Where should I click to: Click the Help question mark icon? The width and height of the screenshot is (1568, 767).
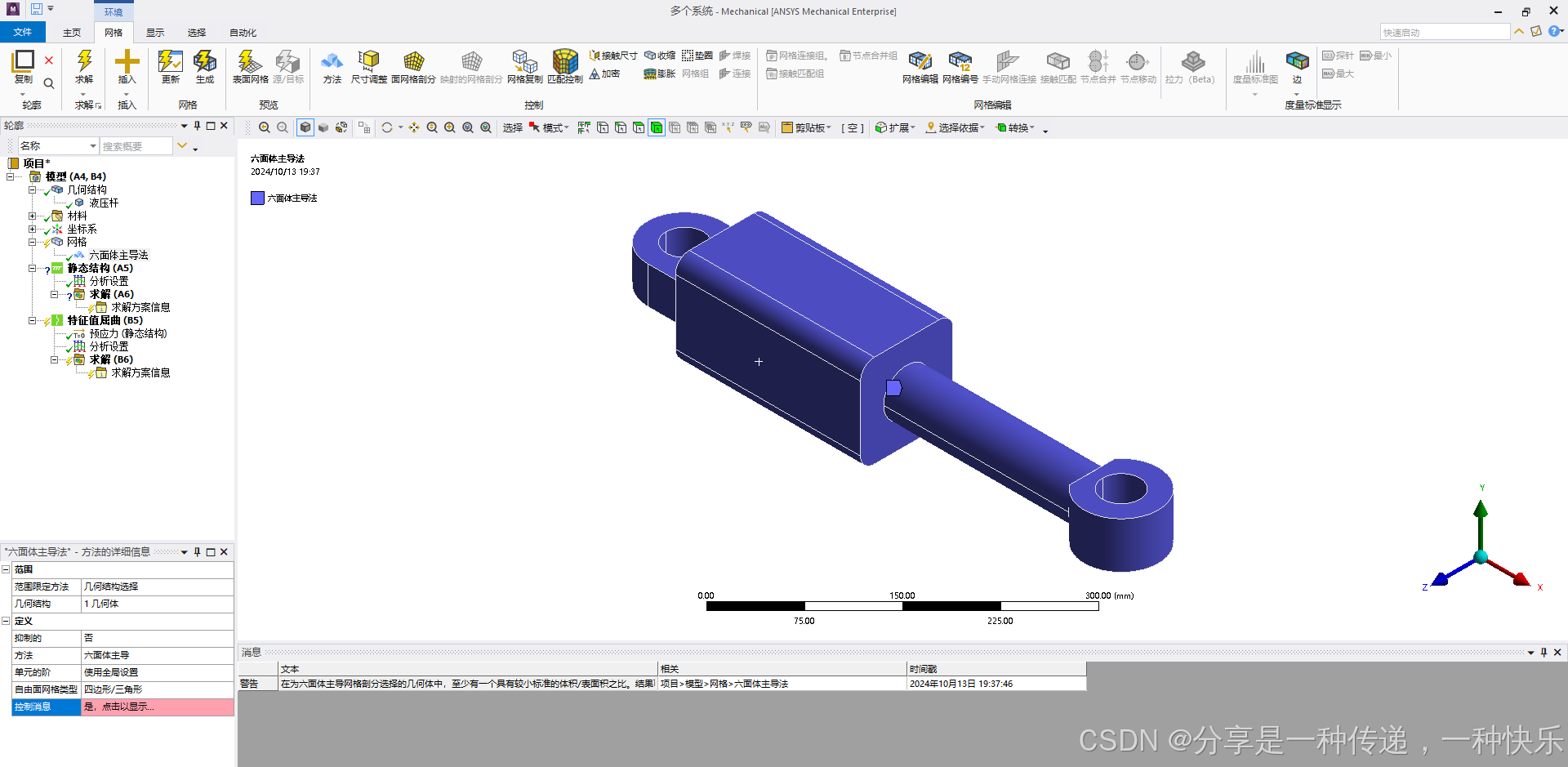coord(1554,31)
